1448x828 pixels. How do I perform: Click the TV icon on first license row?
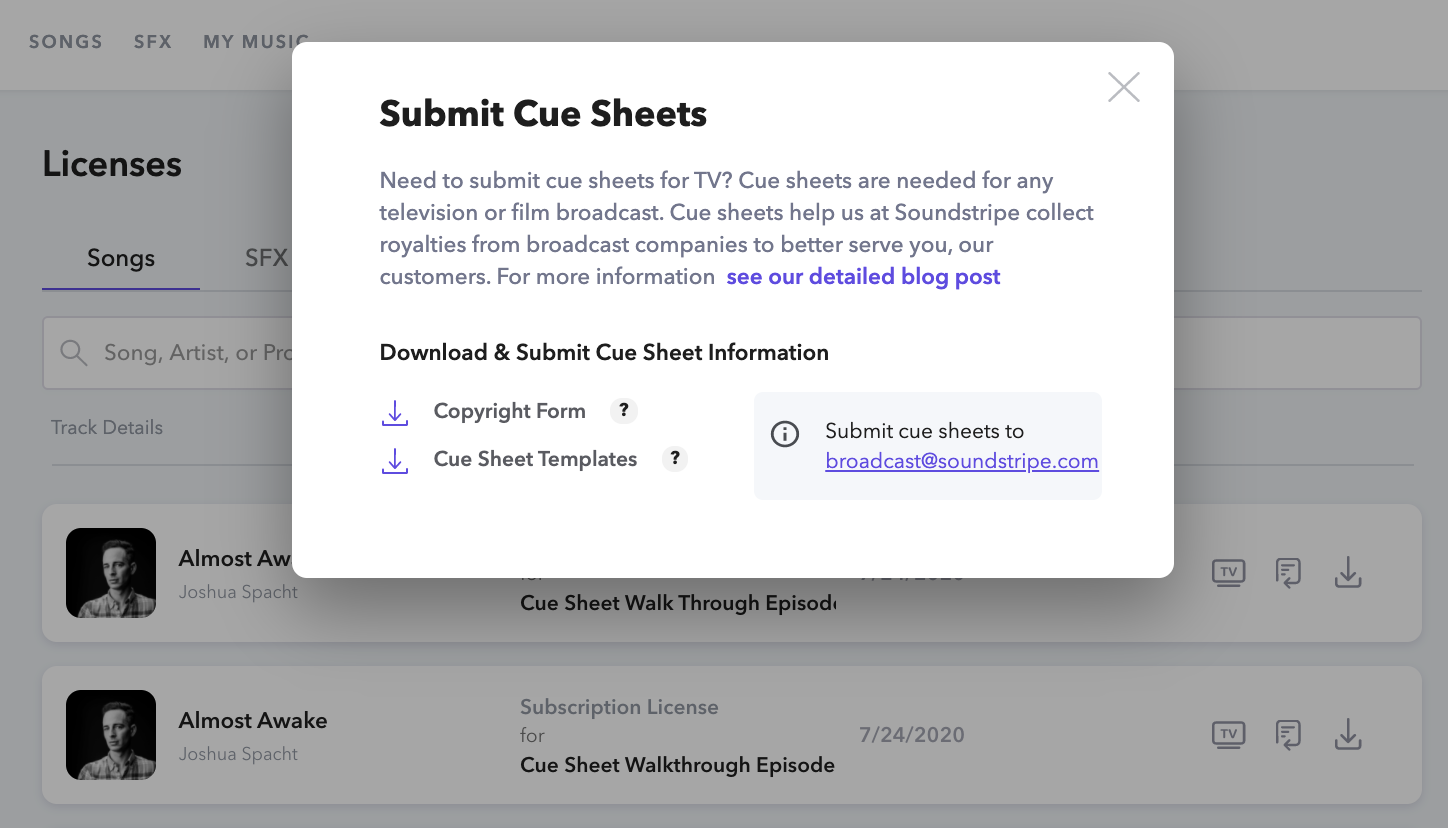pyautogui.click(x=1228, y=573)
